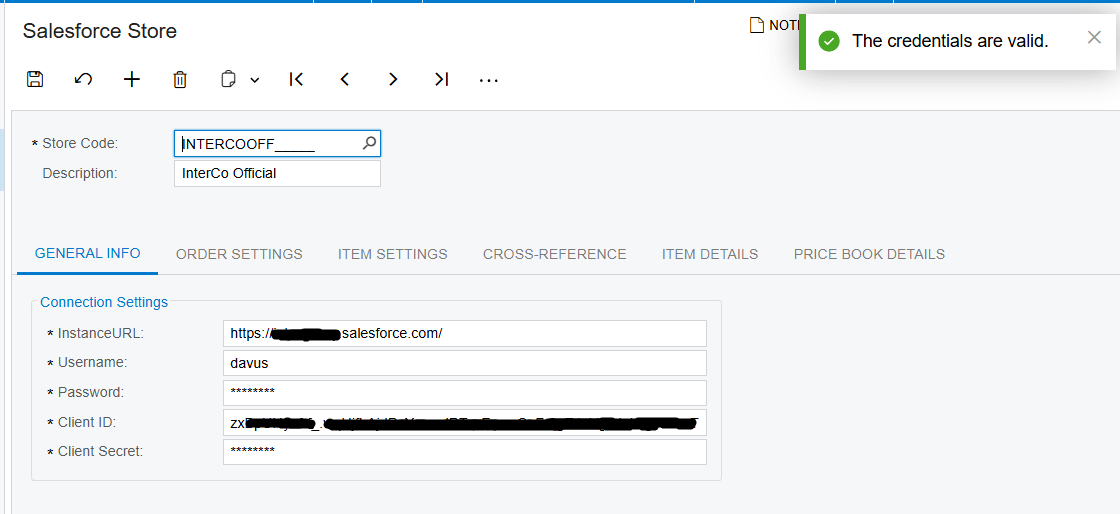The image size is (1120, 514).
Task: Go to the previous record
Action: click(344, 79)
